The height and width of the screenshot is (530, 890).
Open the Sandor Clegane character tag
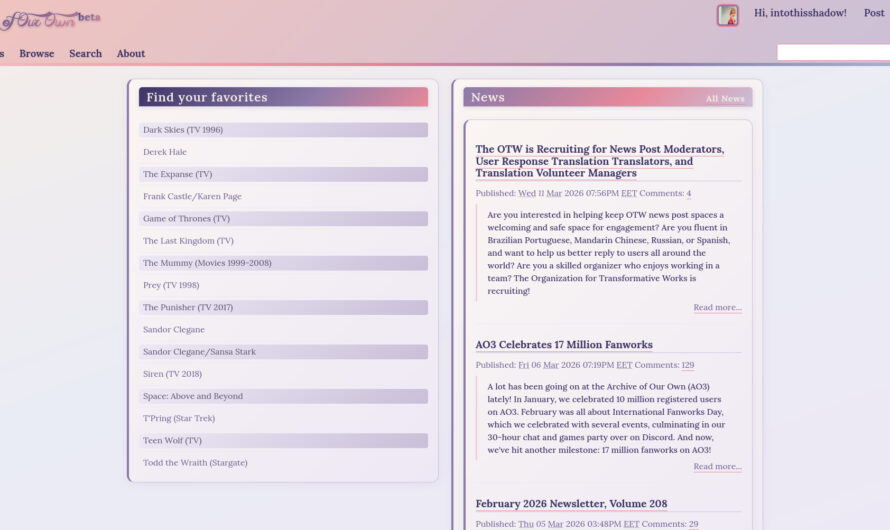[x=174, y=329]
